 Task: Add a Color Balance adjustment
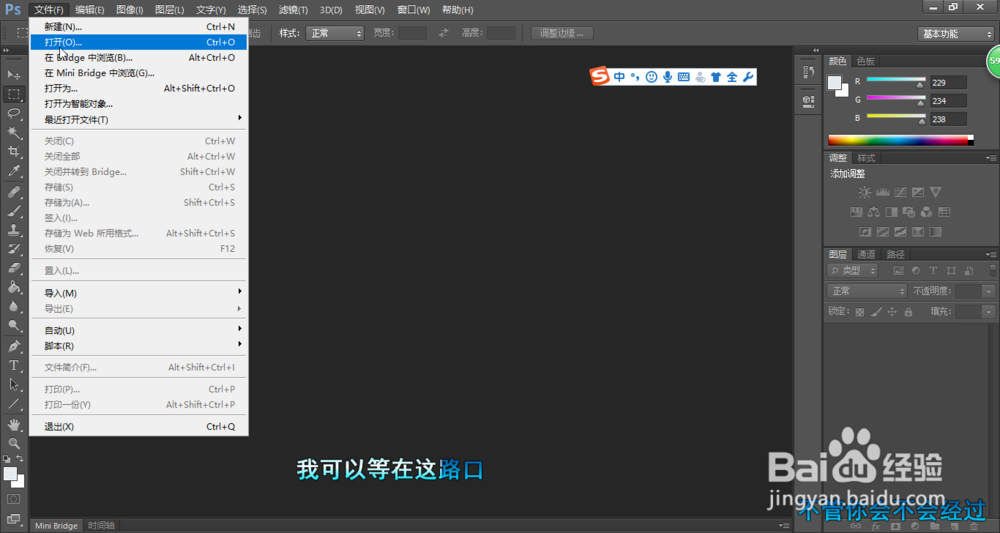[874, 212]
